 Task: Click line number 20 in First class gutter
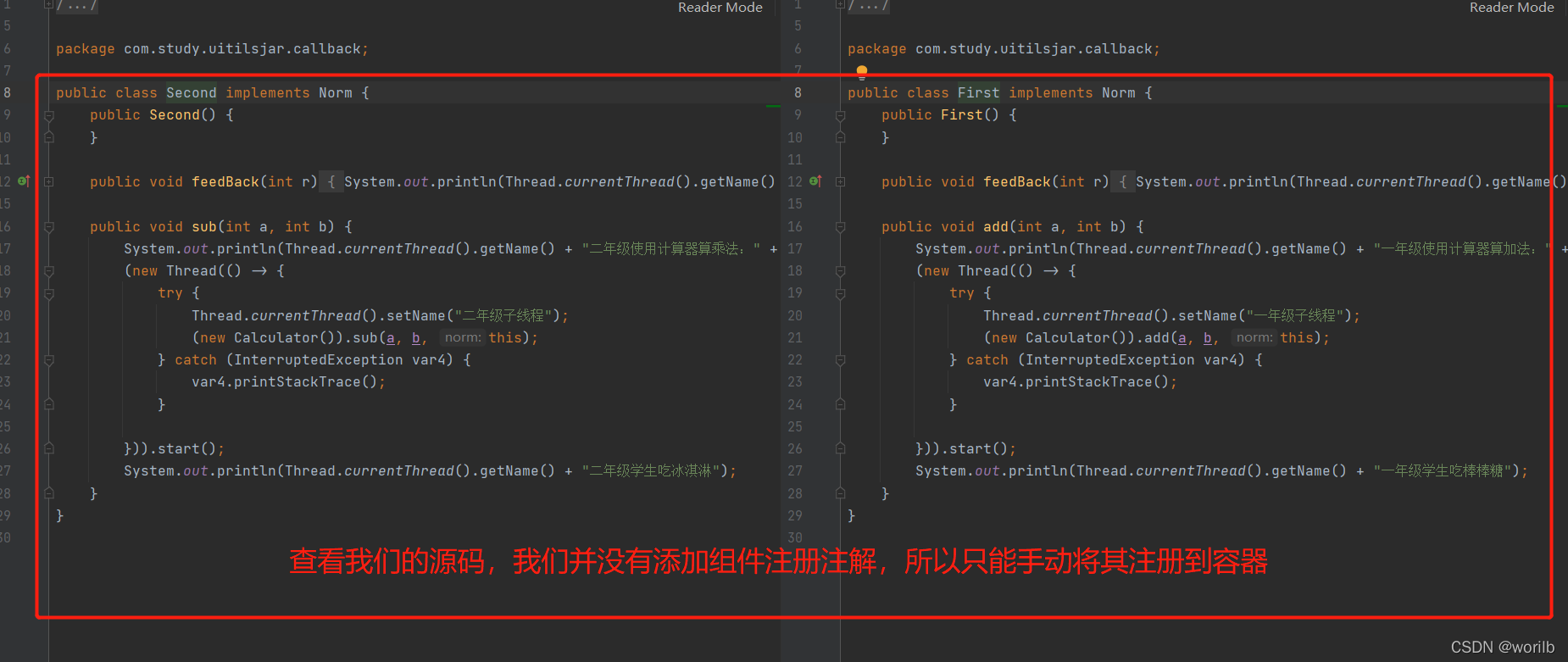coord(795,316)
